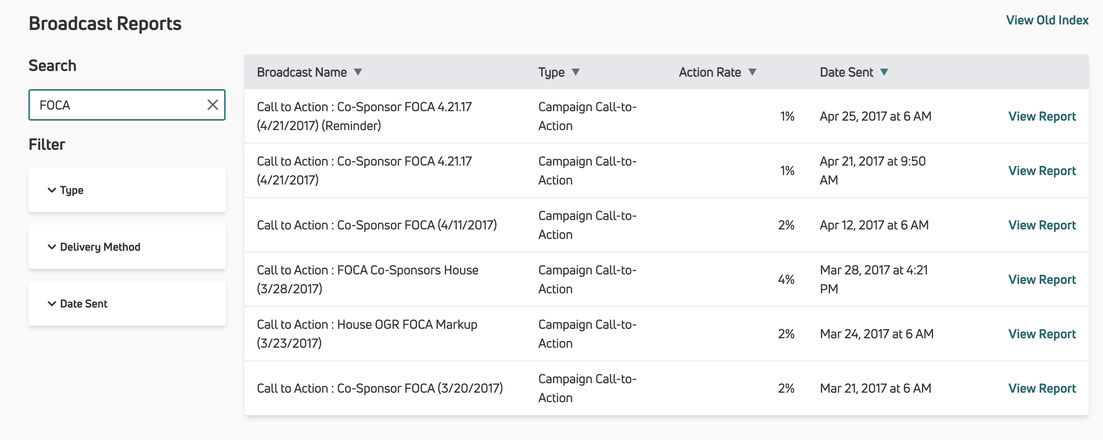The width and height of the screenshot is (1103, 440).
Task: Sort by Type column arrow
Action: 576,72
